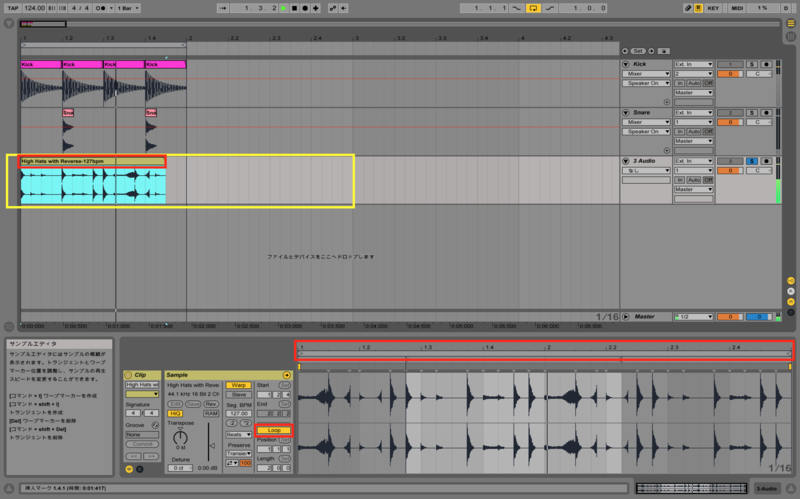Open the Beats warp mode dropdown
This screenshot has width=800, height=499.
point(238,435)
